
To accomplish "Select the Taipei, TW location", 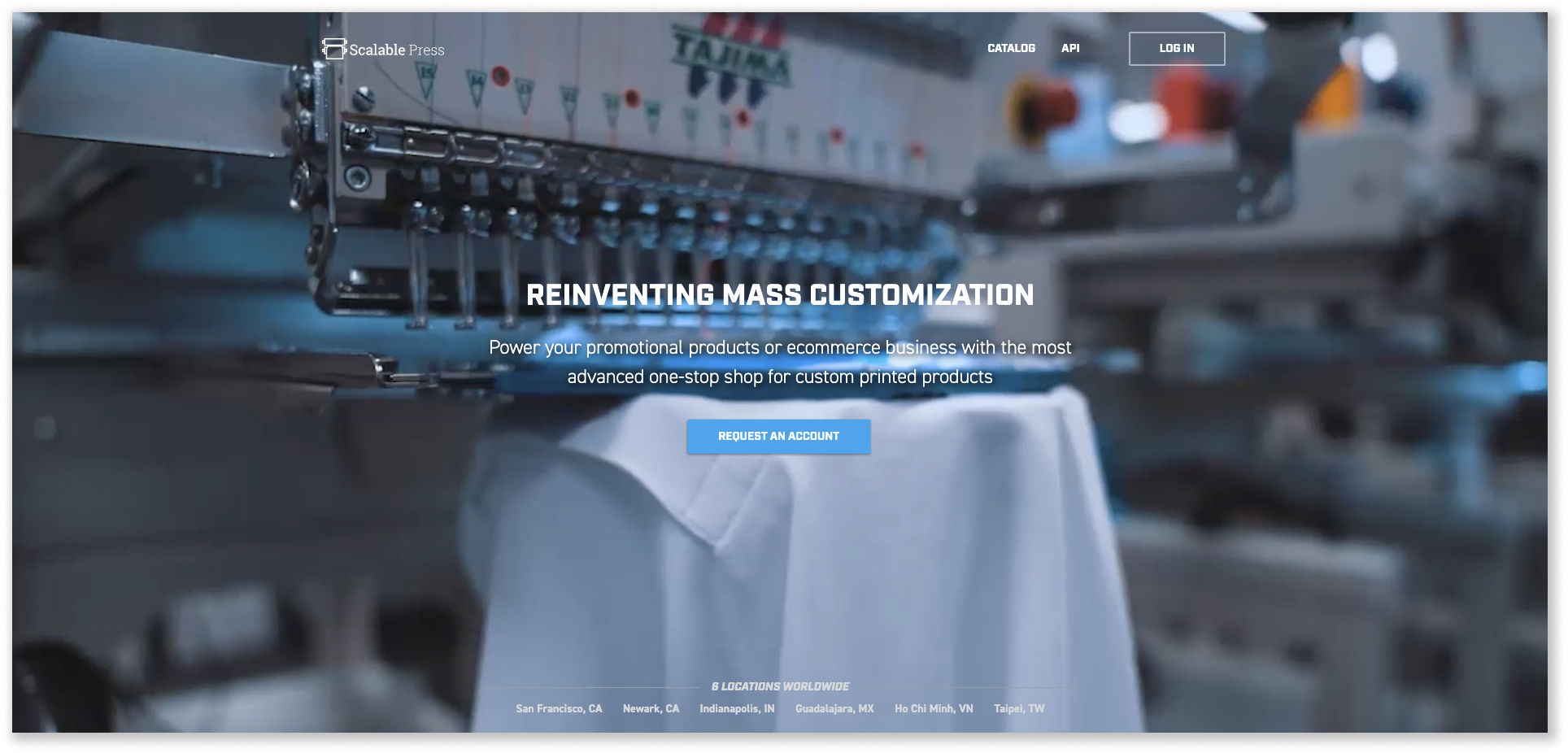I will [1019, 709].
